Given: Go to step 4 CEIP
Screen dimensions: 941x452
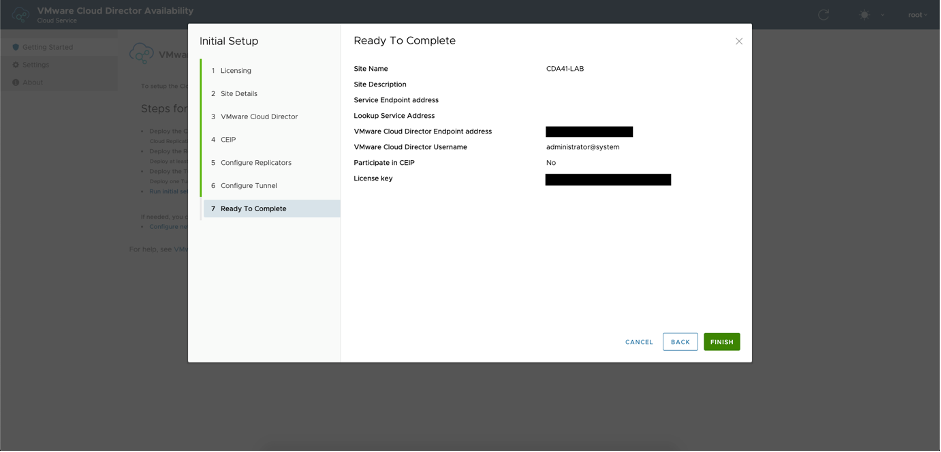Looking at the screenshot, I should [228, 140].
